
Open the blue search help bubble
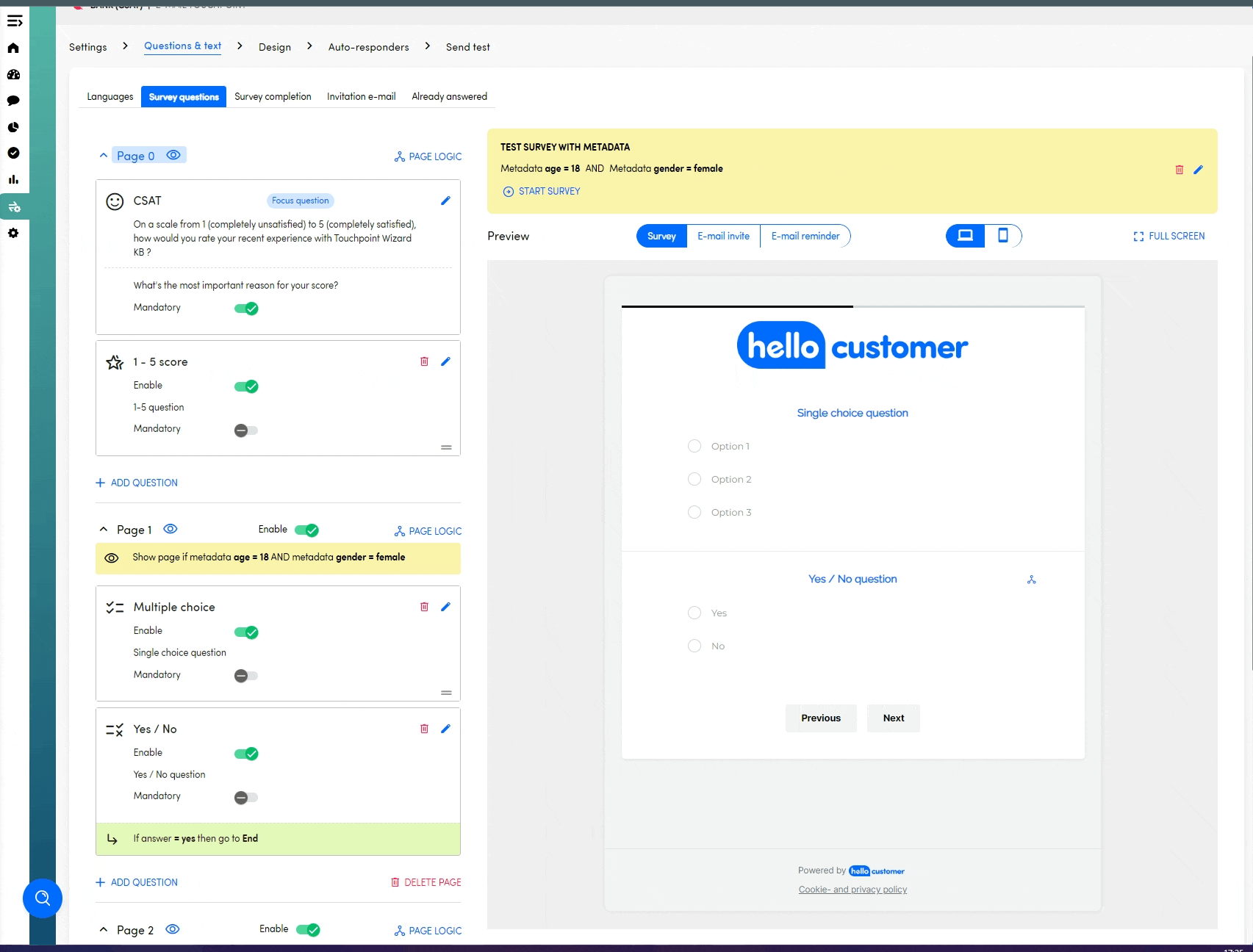tap(43, 898)
